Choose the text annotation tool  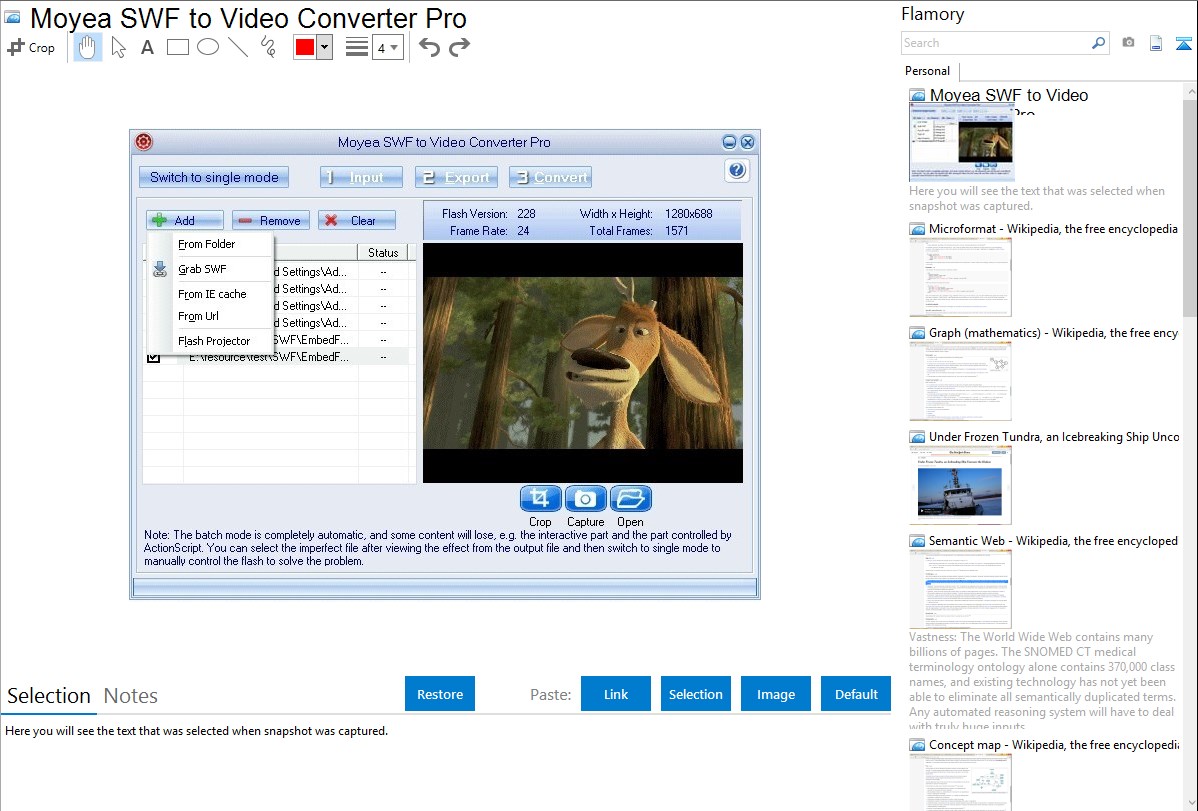(147, 48)
